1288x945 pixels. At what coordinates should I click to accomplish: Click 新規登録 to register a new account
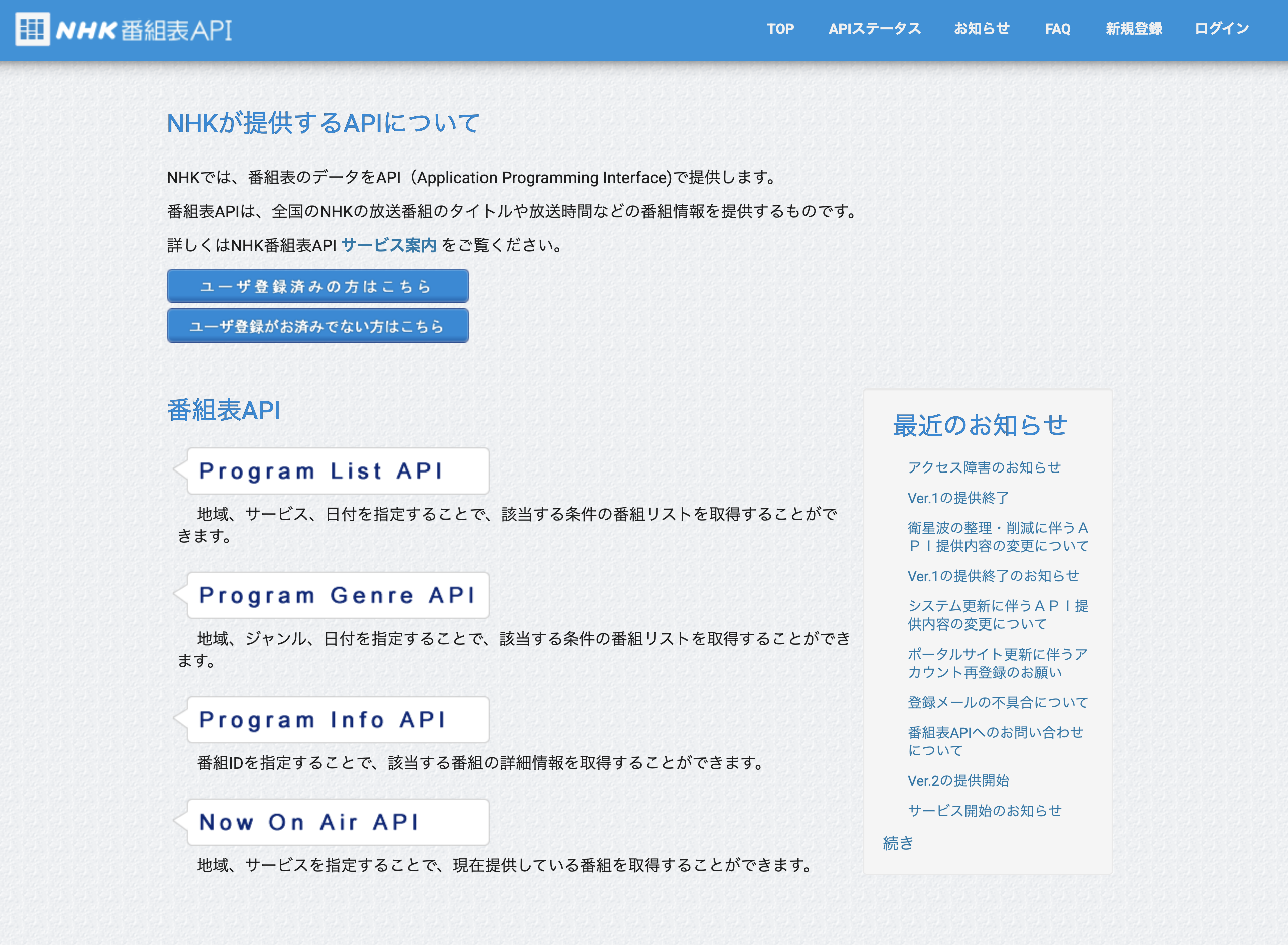pyautogui.click(x=1134, y=28)
